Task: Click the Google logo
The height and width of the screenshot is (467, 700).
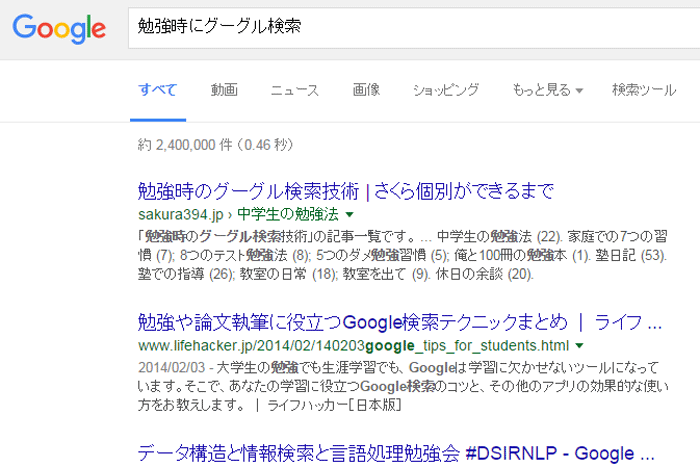Action: [x=59, y=27]
